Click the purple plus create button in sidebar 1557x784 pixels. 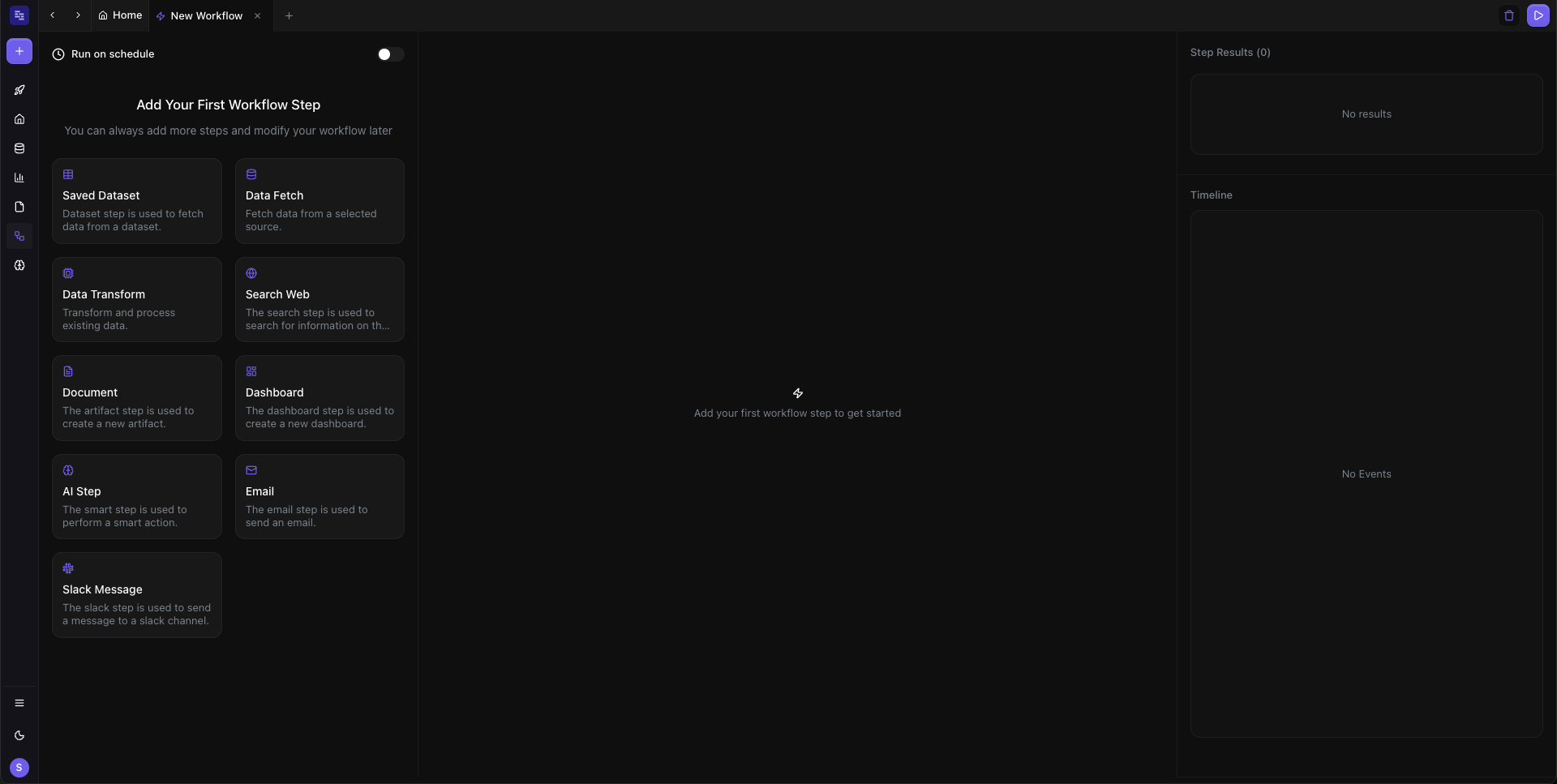tap(19, 51)
